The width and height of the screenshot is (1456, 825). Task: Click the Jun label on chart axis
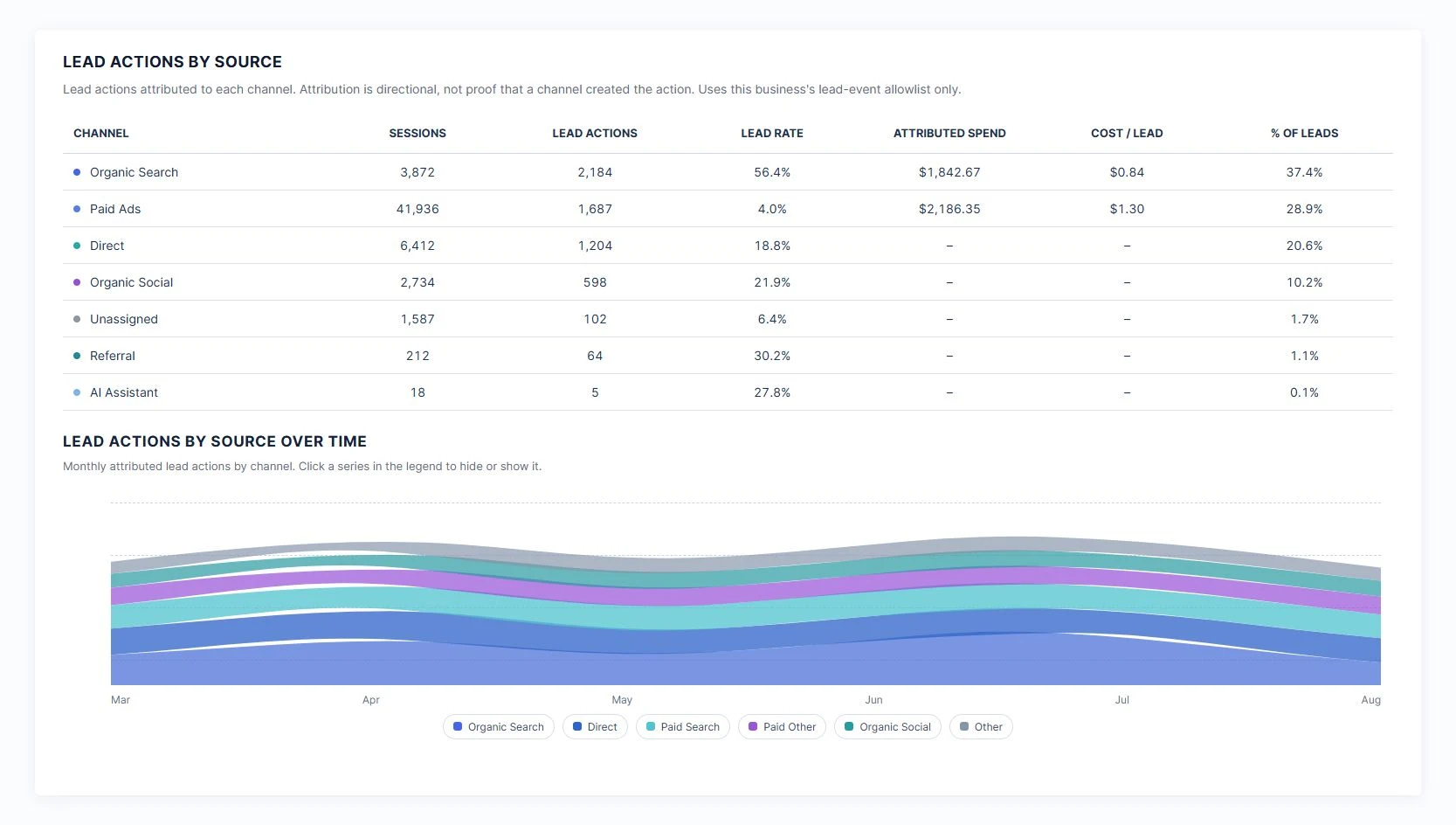point(873,700)
